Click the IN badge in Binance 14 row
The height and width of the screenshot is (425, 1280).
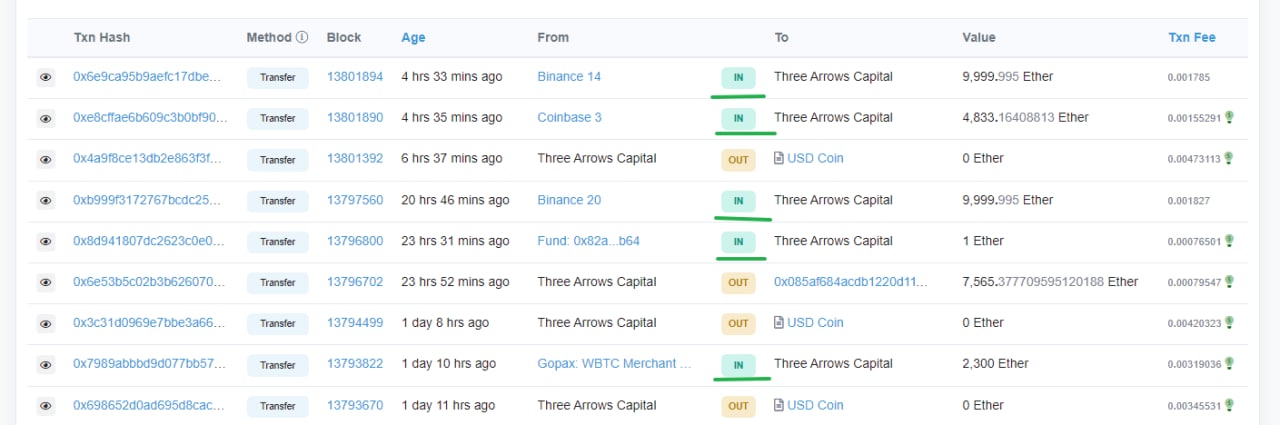pos(738,77)
